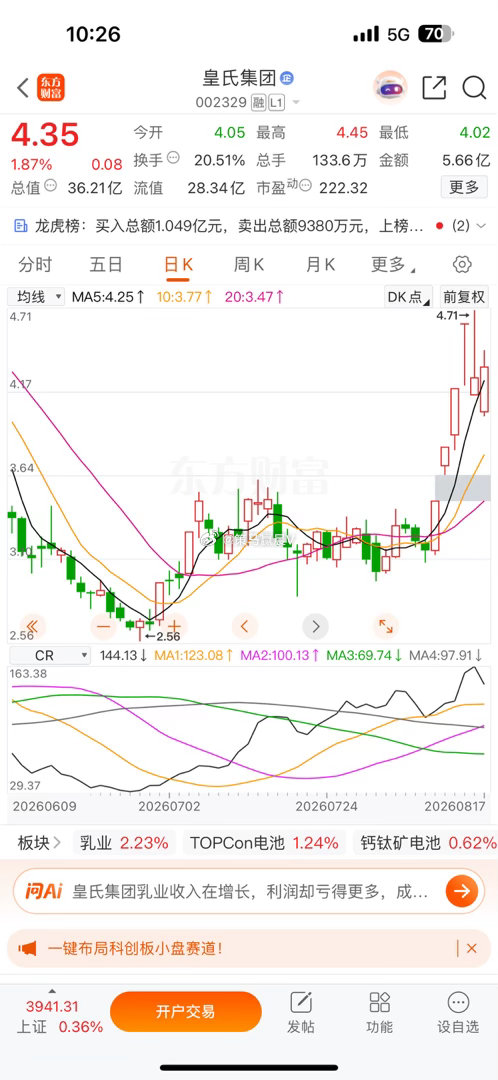Open the search magnifier icon

[x=474, y=87]
